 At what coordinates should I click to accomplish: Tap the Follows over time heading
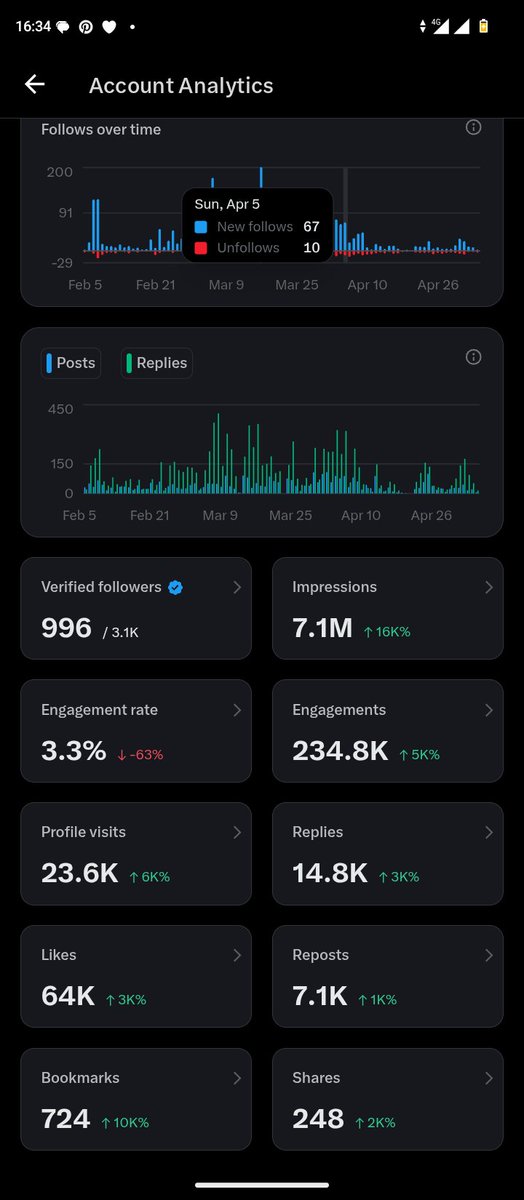pyautogui.click(x=101, y=129)
